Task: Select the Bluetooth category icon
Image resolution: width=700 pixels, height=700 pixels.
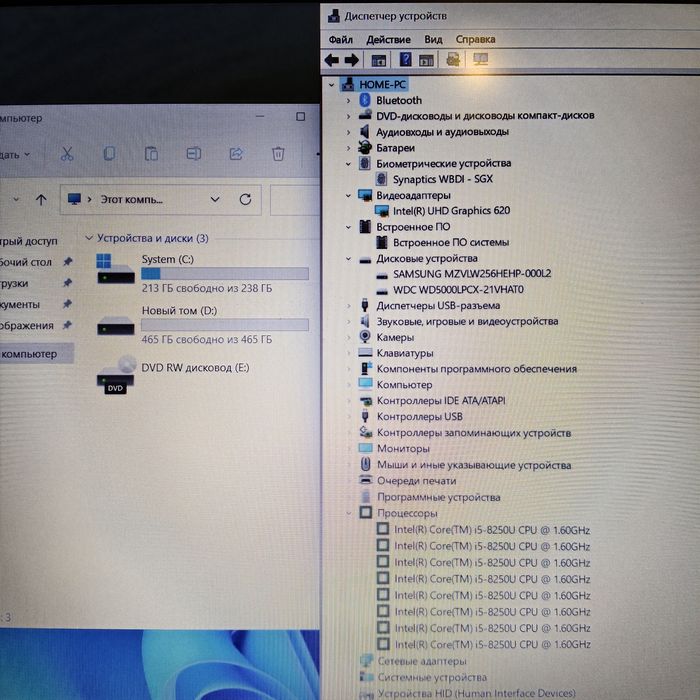Action: 365,100
